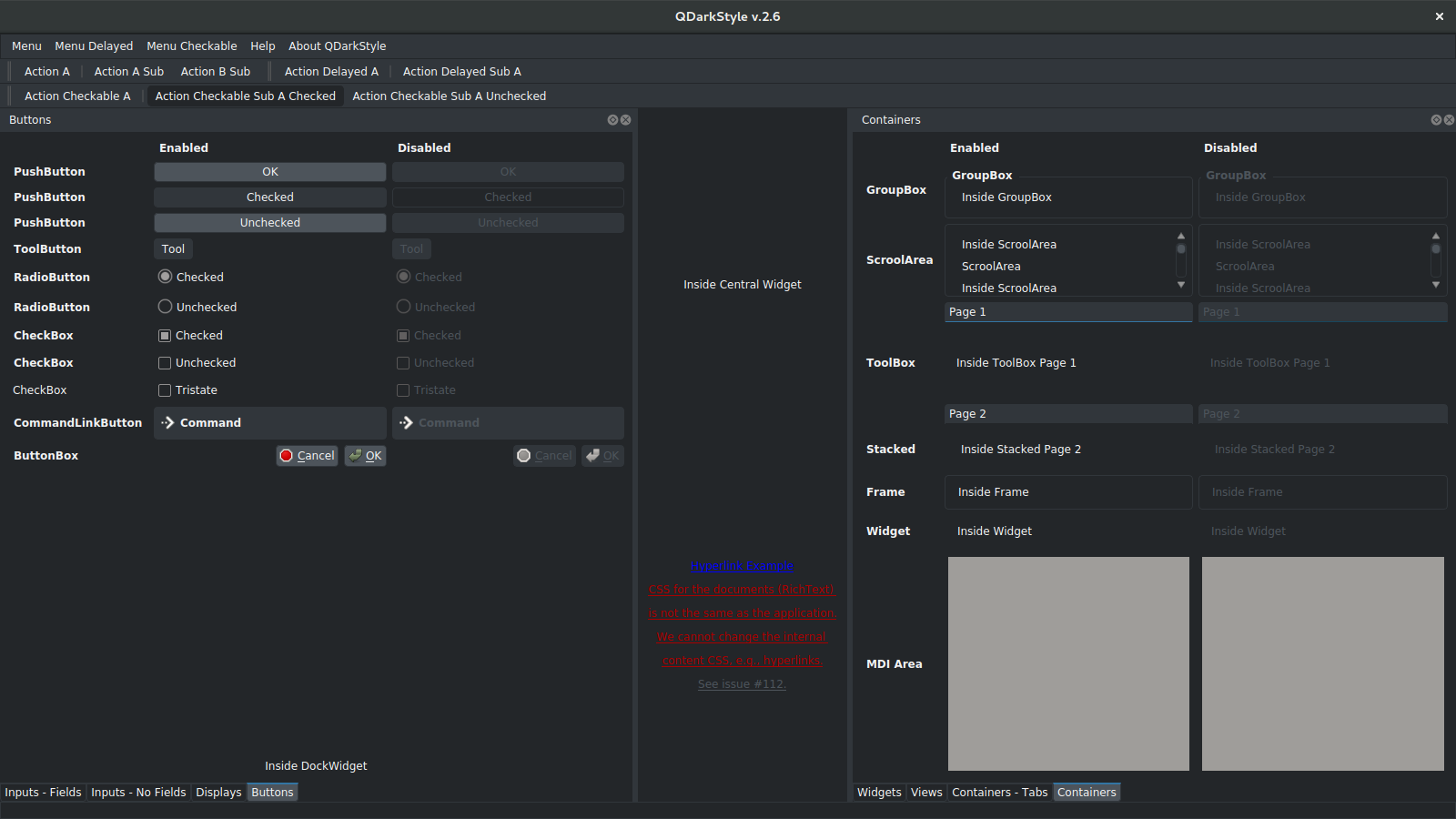The width and height of the screenshot is (1456, 819).
Task: Click Action A in the toolbar
Action: 47,72
